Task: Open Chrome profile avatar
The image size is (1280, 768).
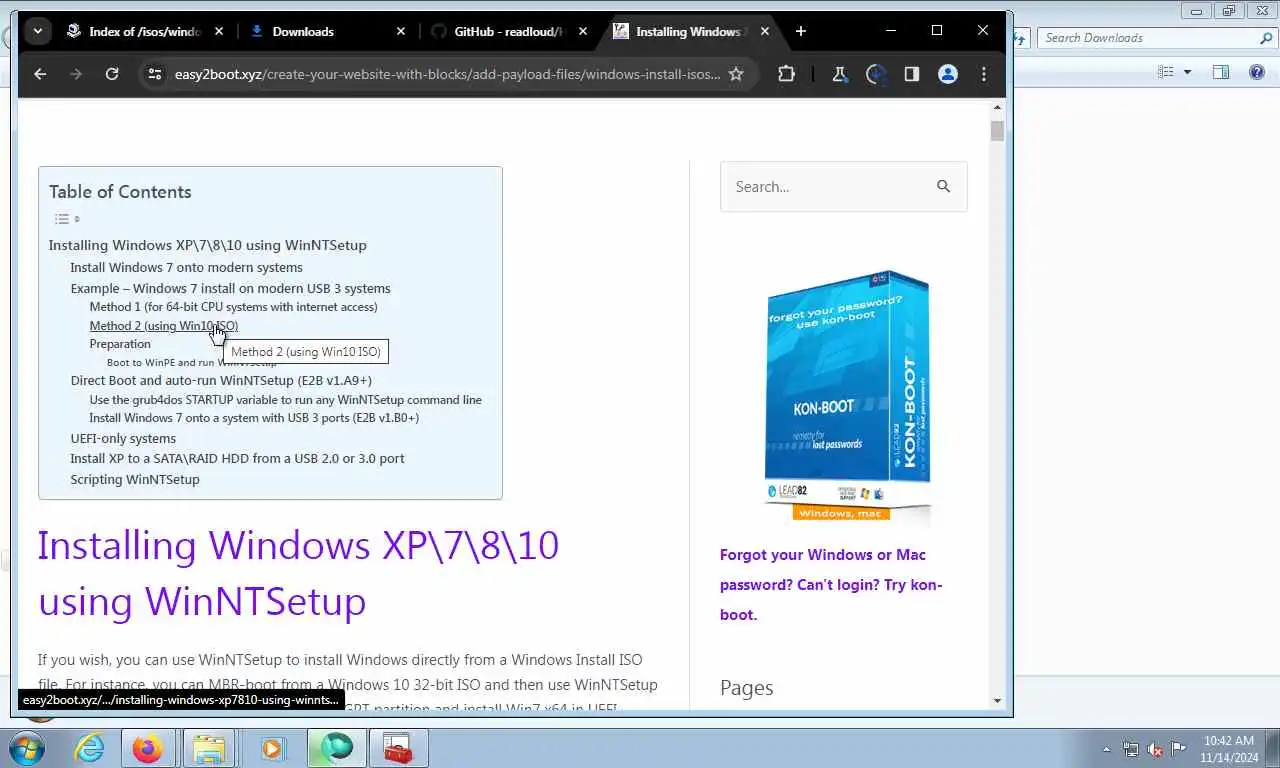Action: 948,74
